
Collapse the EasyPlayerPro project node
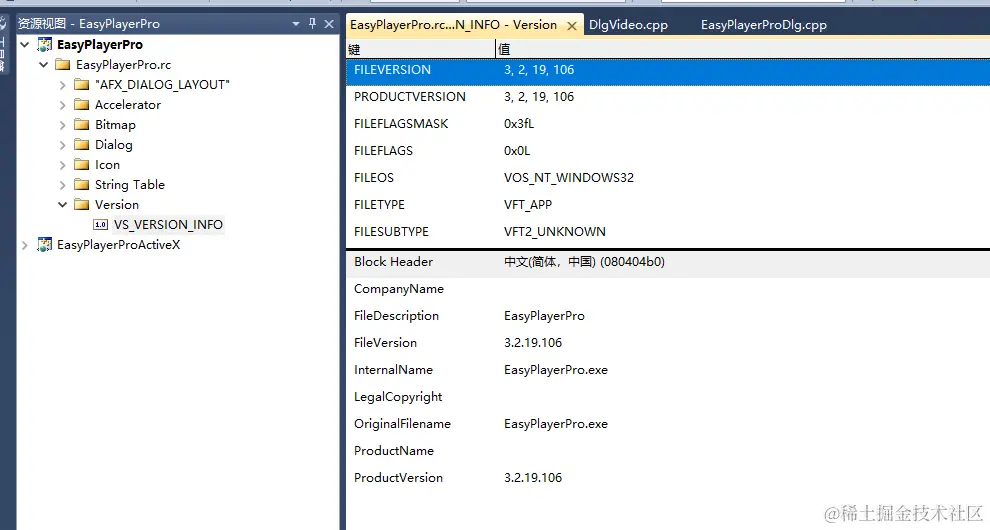pyautogui.click(x=25, y=45)
